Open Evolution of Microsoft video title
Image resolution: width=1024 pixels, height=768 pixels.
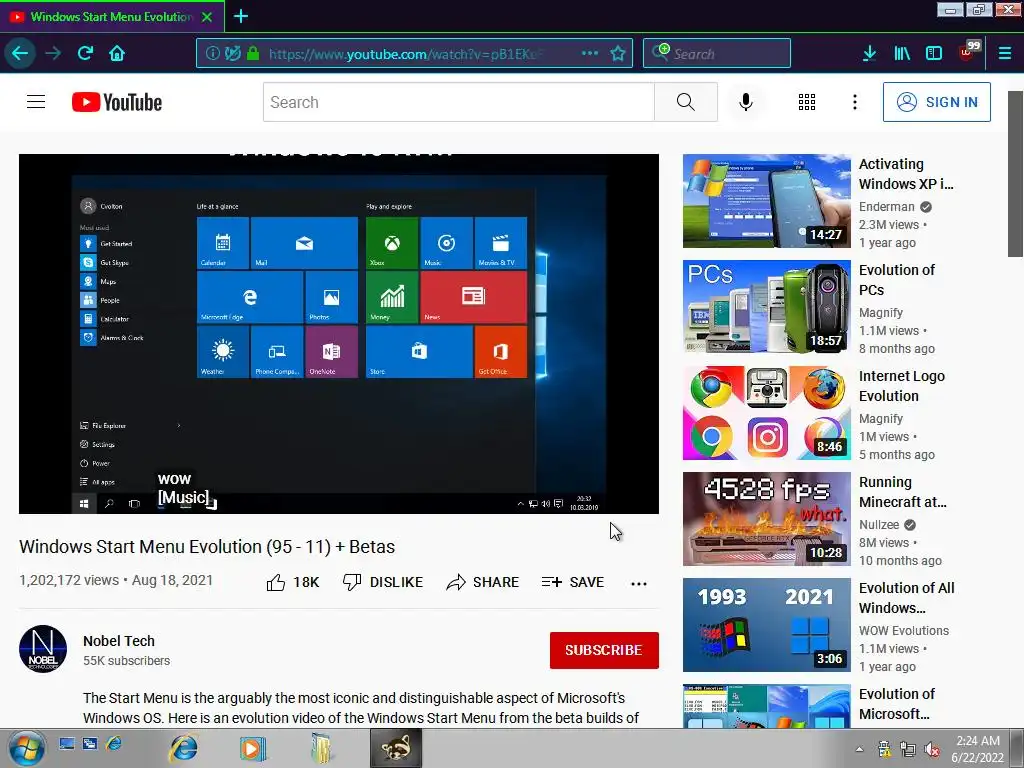[896, 703]
